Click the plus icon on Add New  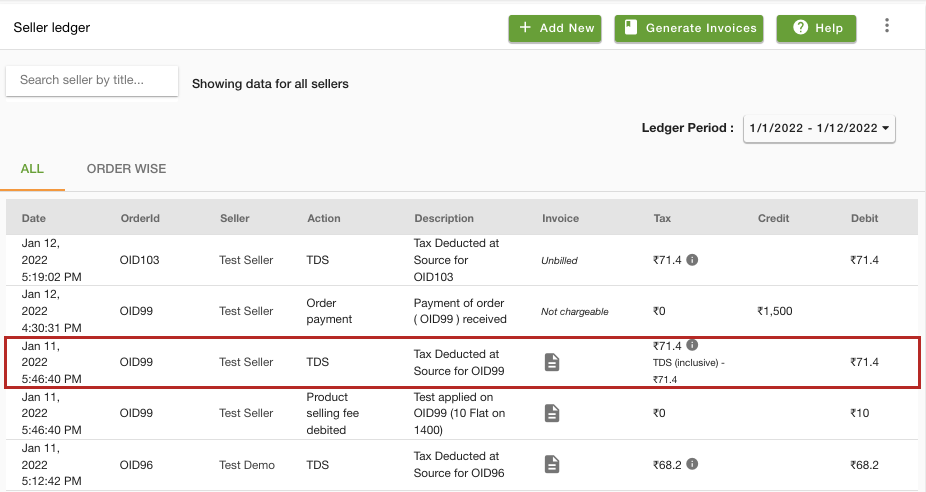click(525, 27)
